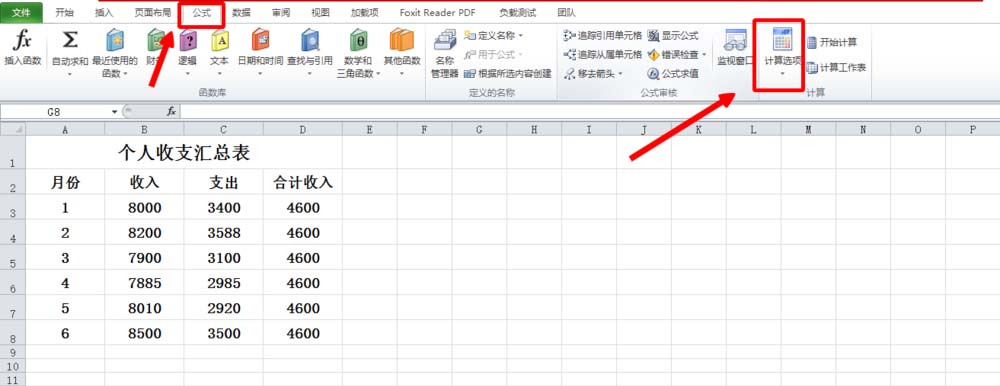
Task: Click the Select All corner button
Action: tap(13, 130)
